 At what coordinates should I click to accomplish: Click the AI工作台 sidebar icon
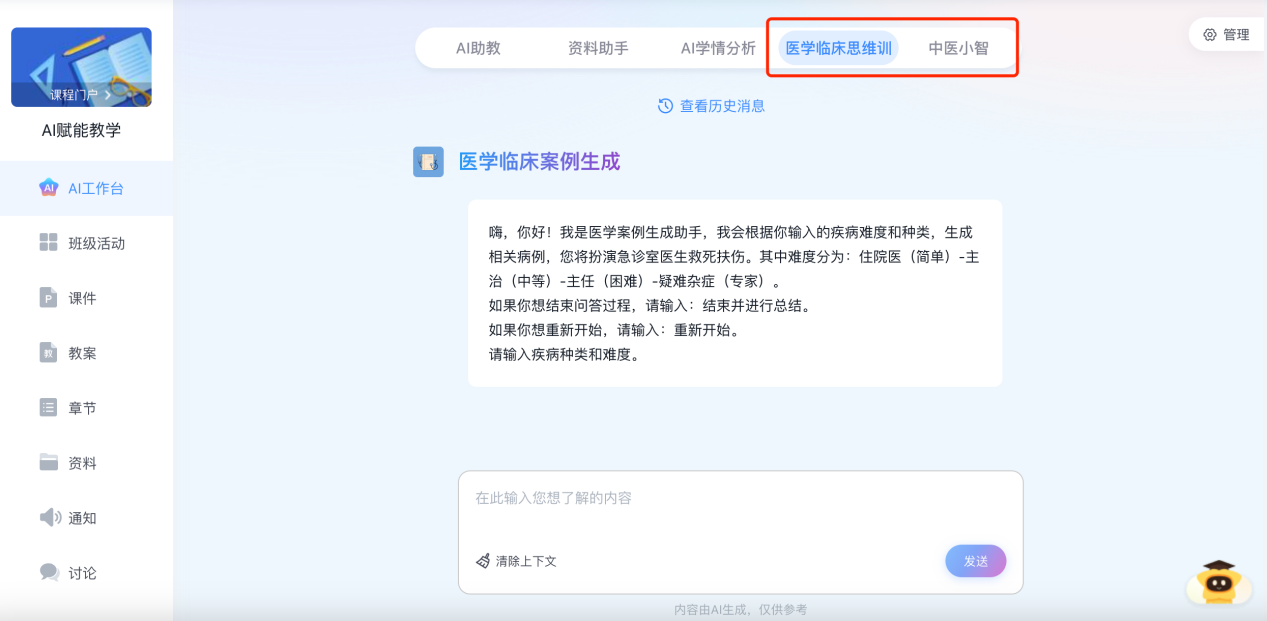coord(48,188)
